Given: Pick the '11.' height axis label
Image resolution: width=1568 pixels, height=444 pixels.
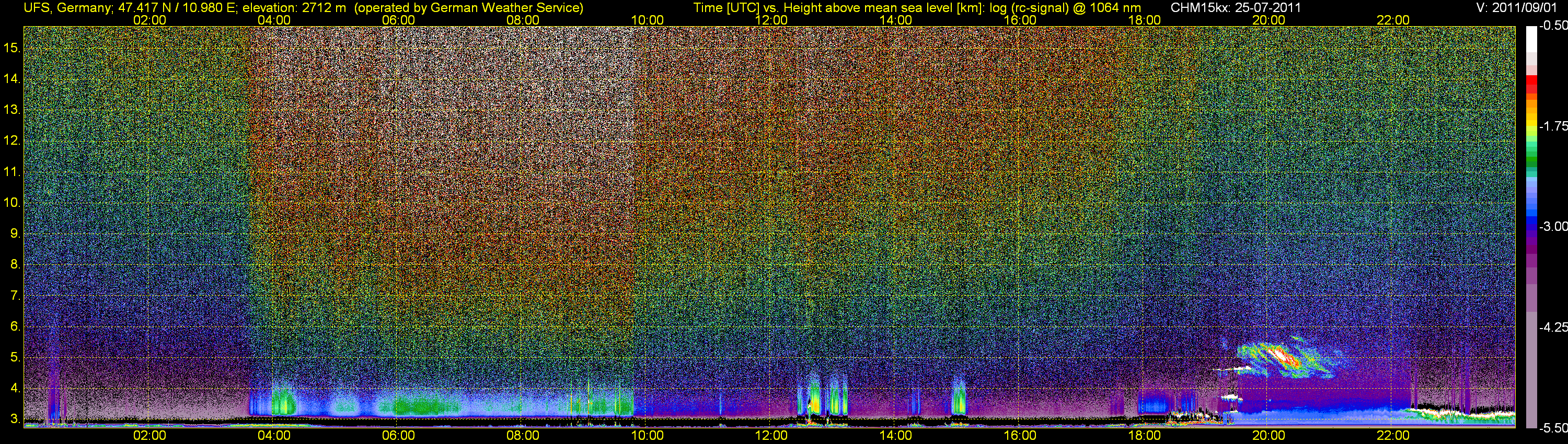Looking at the screenshot, I should click(12, 171).
